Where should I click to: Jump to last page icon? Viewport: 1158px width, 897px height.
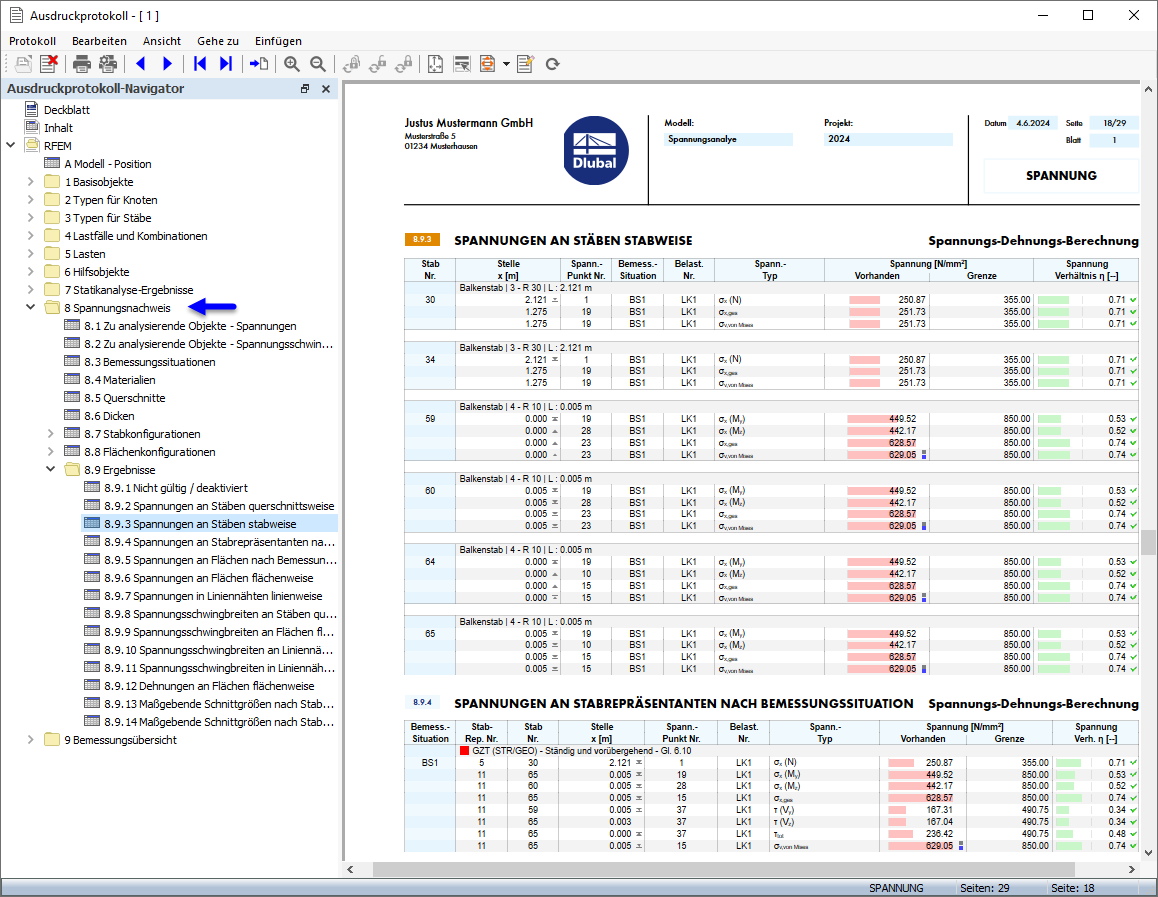(226, 64)
